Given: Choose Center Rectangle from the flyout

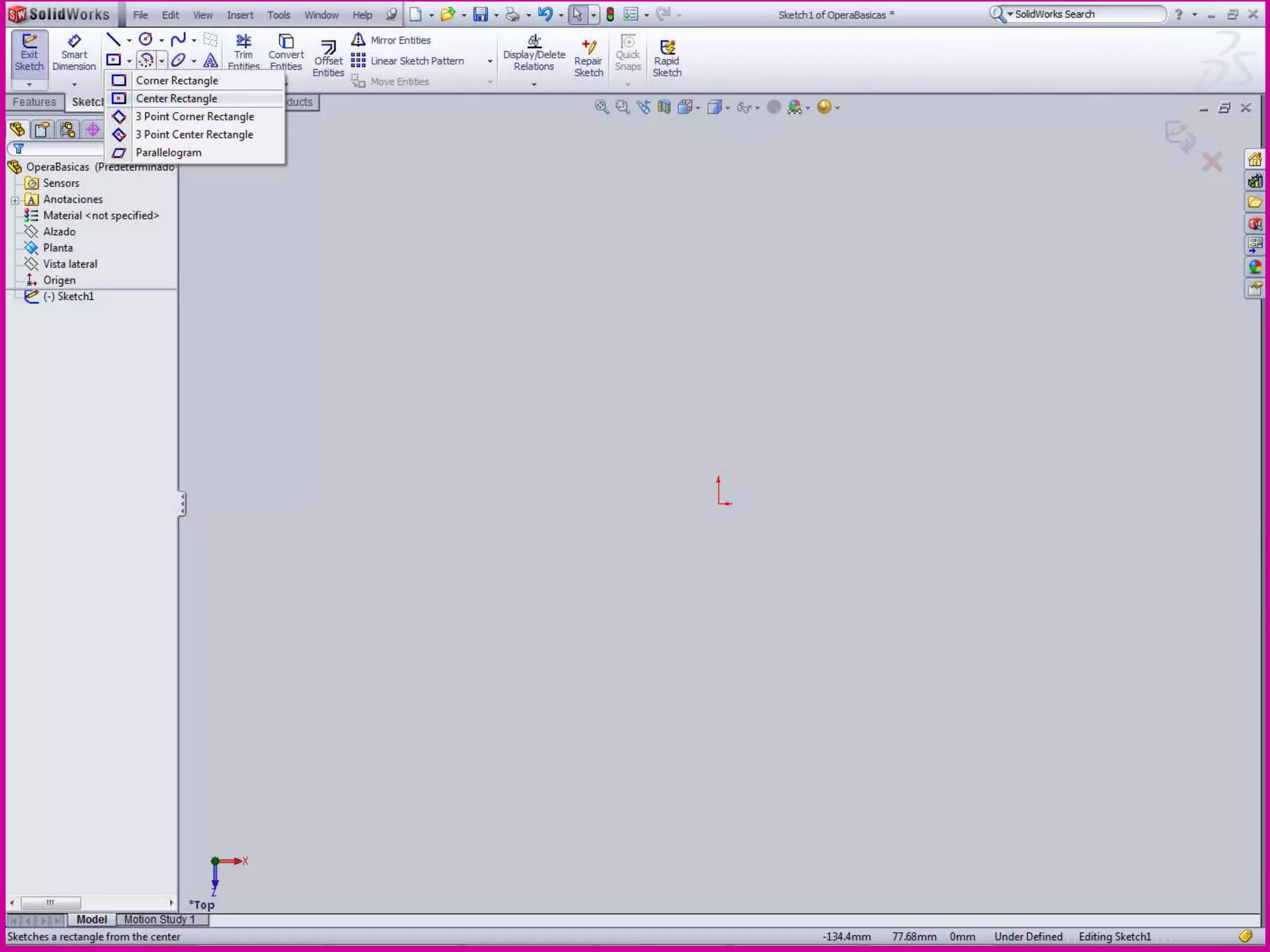Looking at the screenshot, I should click(177, 99).
